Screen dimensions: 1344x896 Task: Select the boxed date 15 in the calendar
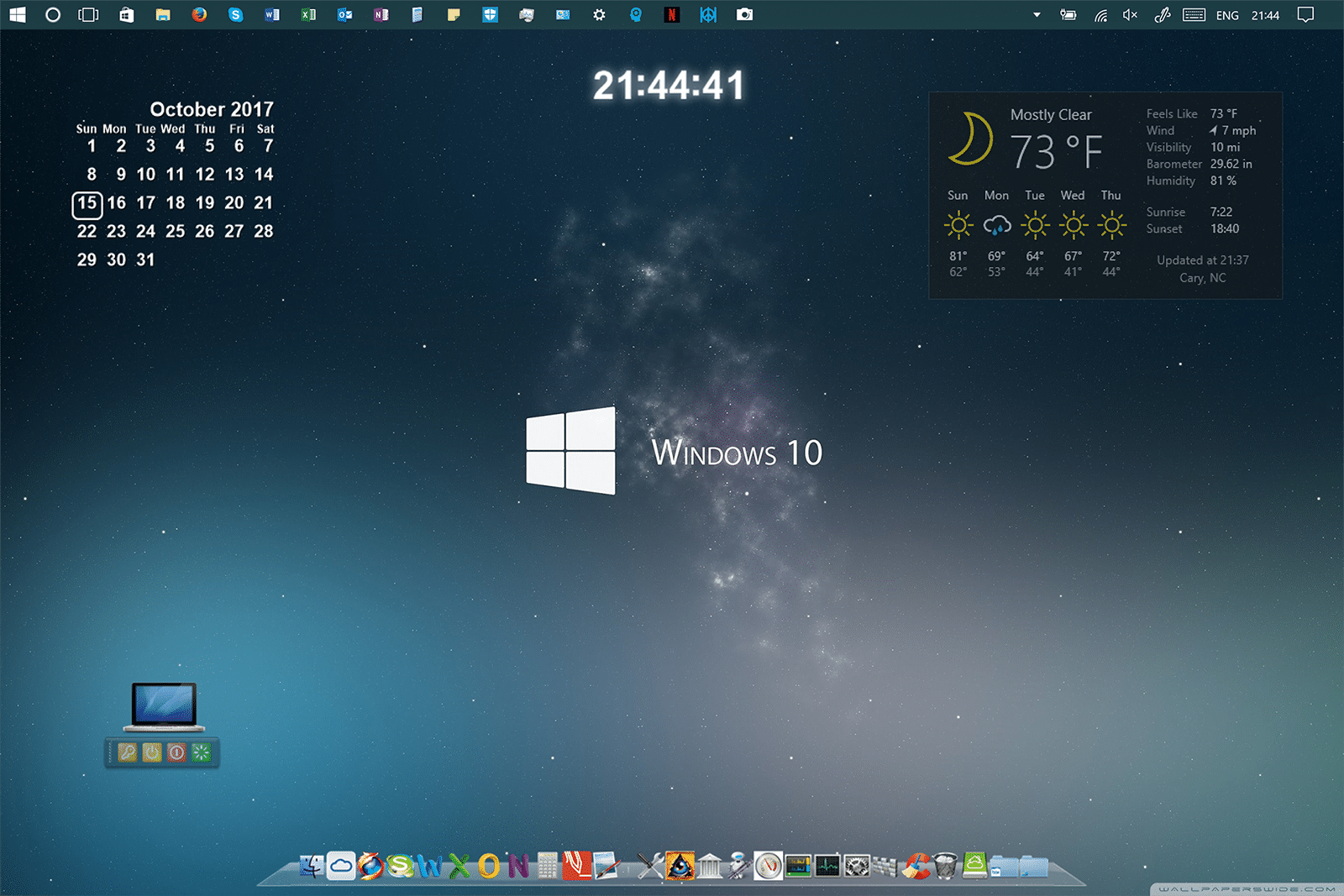coord(87,203)
